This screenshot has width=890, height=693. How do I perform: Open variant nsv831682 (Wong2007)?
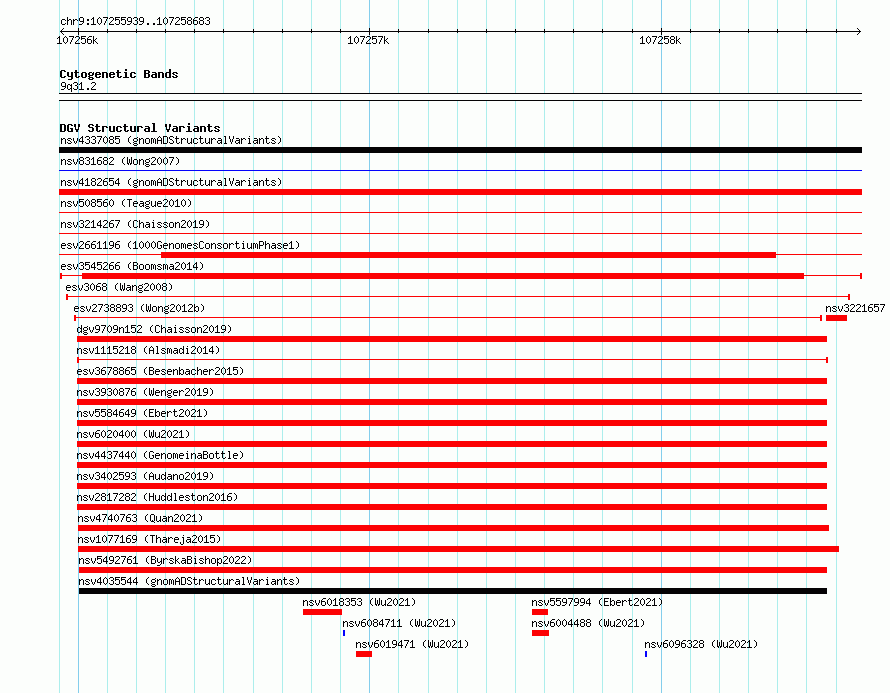[x=120, y=161]
